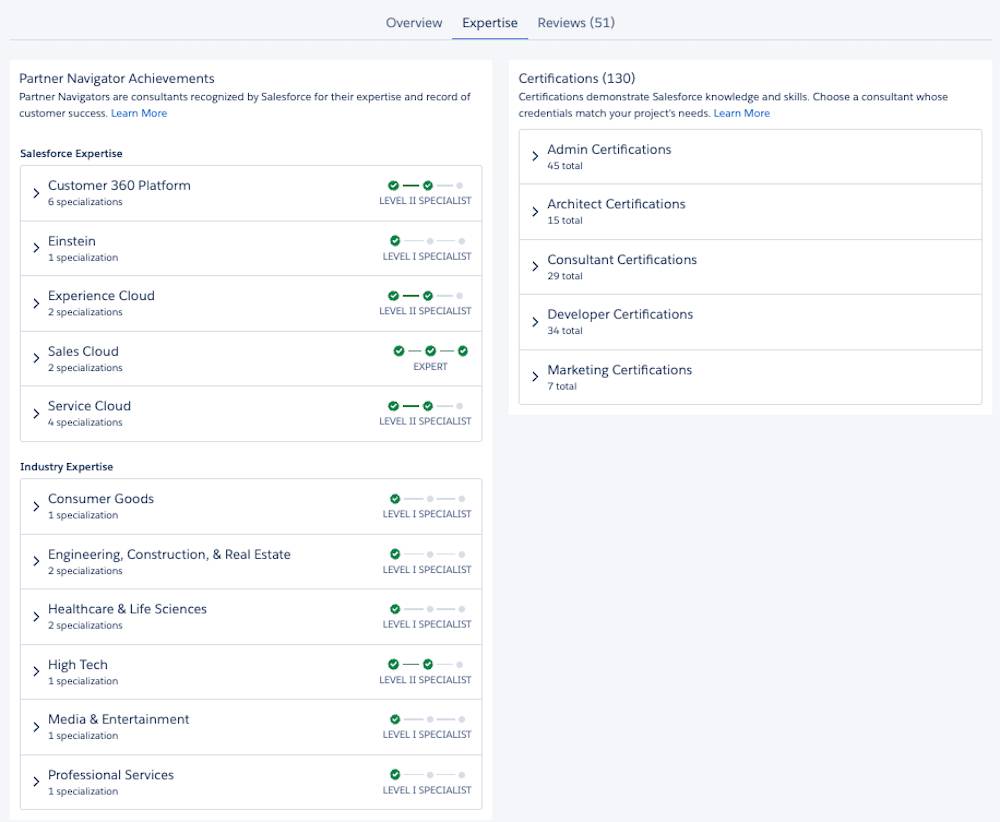Open Learn More link under Certifications
This screenshot has height=822, width=1000.
tap(742, 113)
